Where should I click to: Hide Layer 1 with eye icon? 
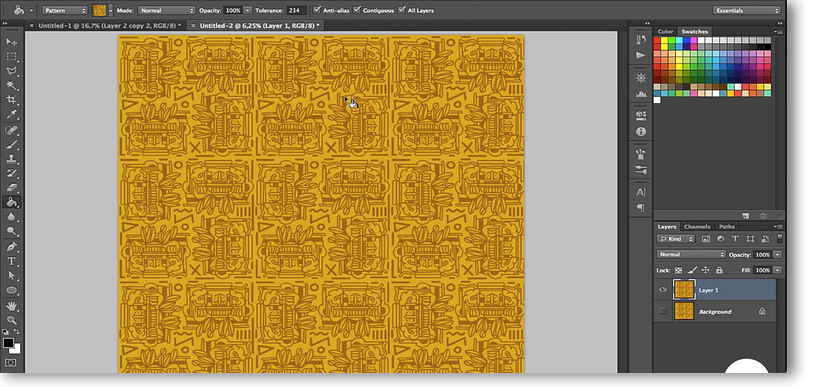click(x=663, y=290)
